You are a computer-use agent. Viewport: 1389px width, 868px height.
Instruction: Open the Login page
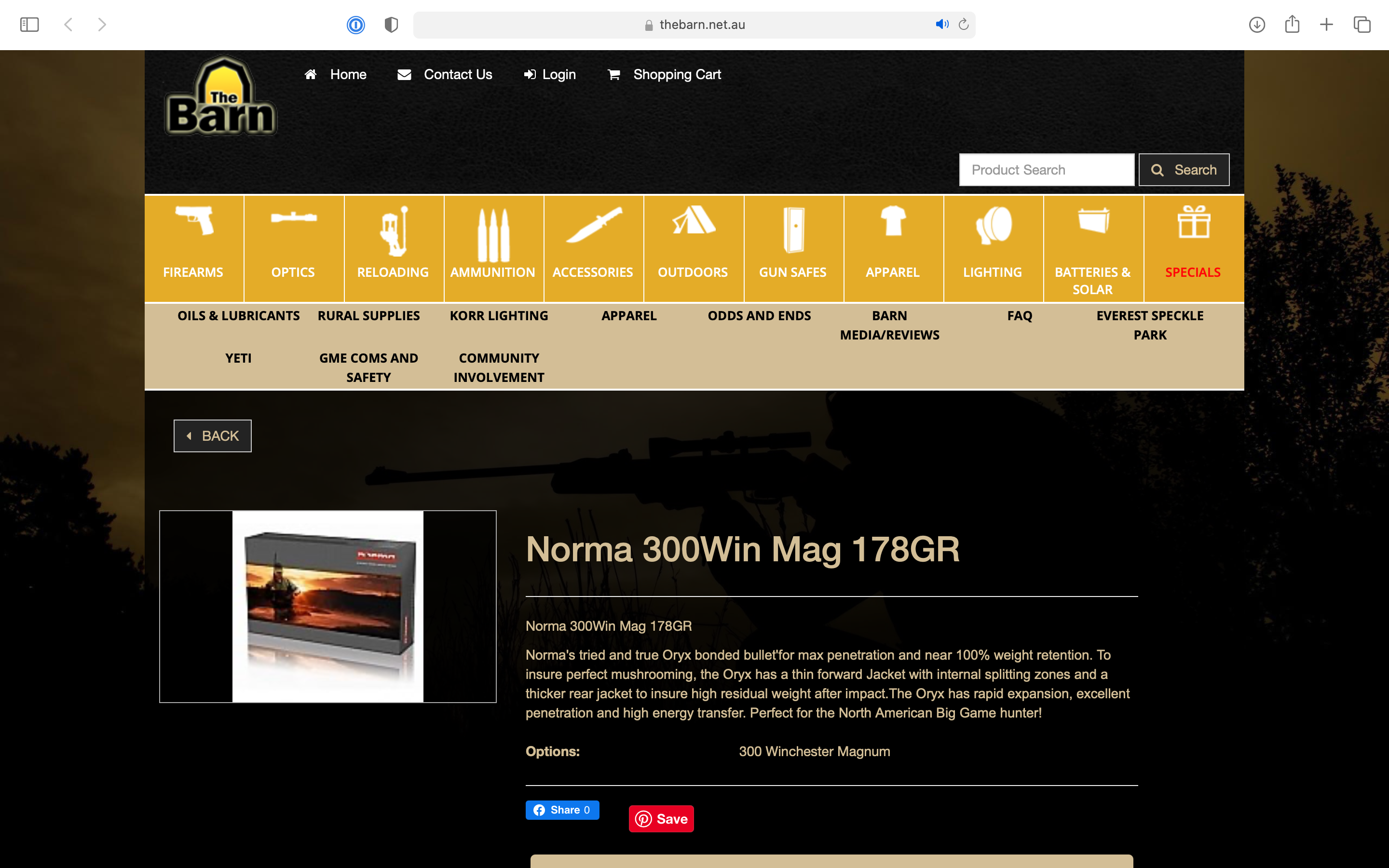coord(550,75)
